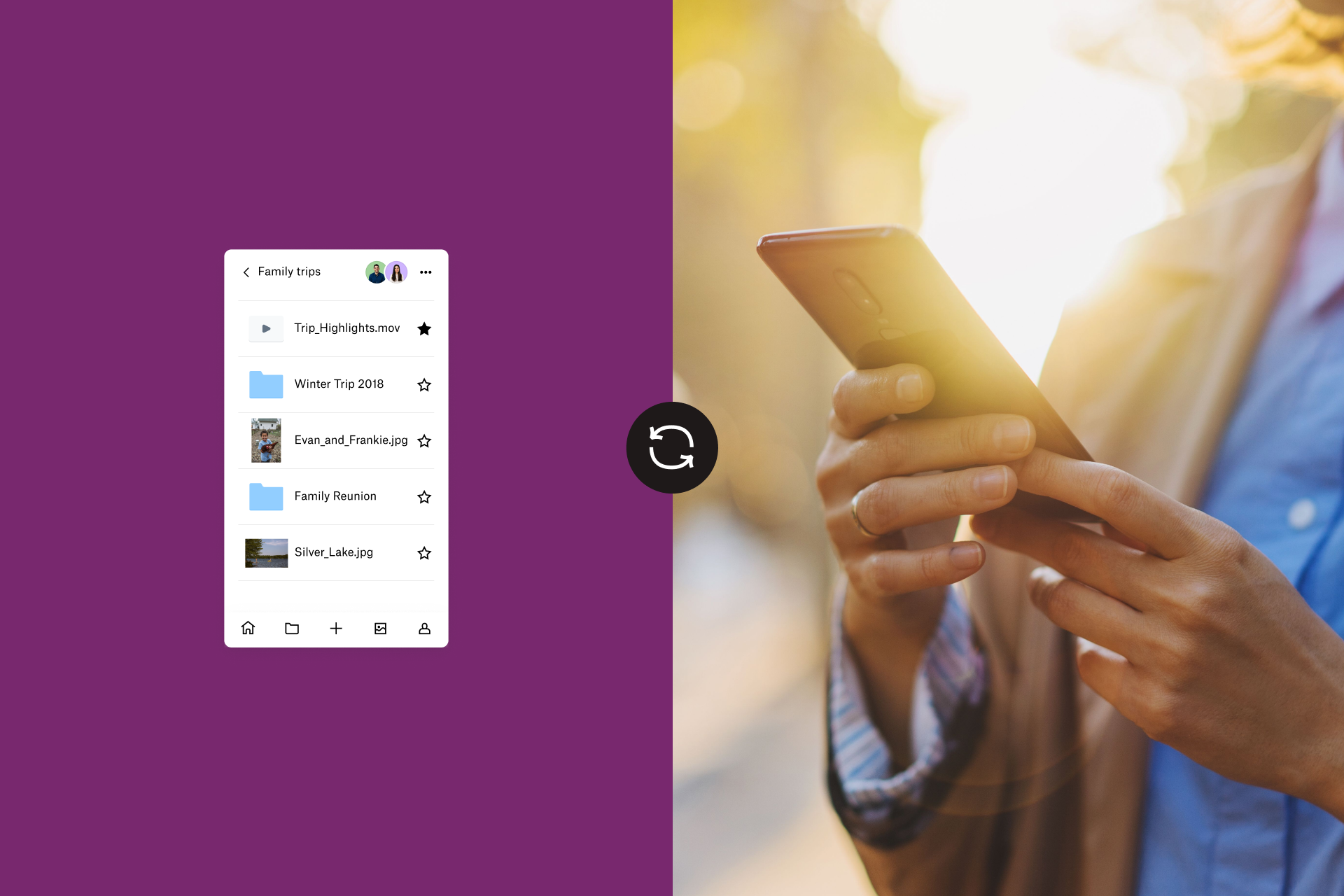The width and height of the screenshot is (1344, 896).
Task: Navigate back to Family trips
Action: 246,272
